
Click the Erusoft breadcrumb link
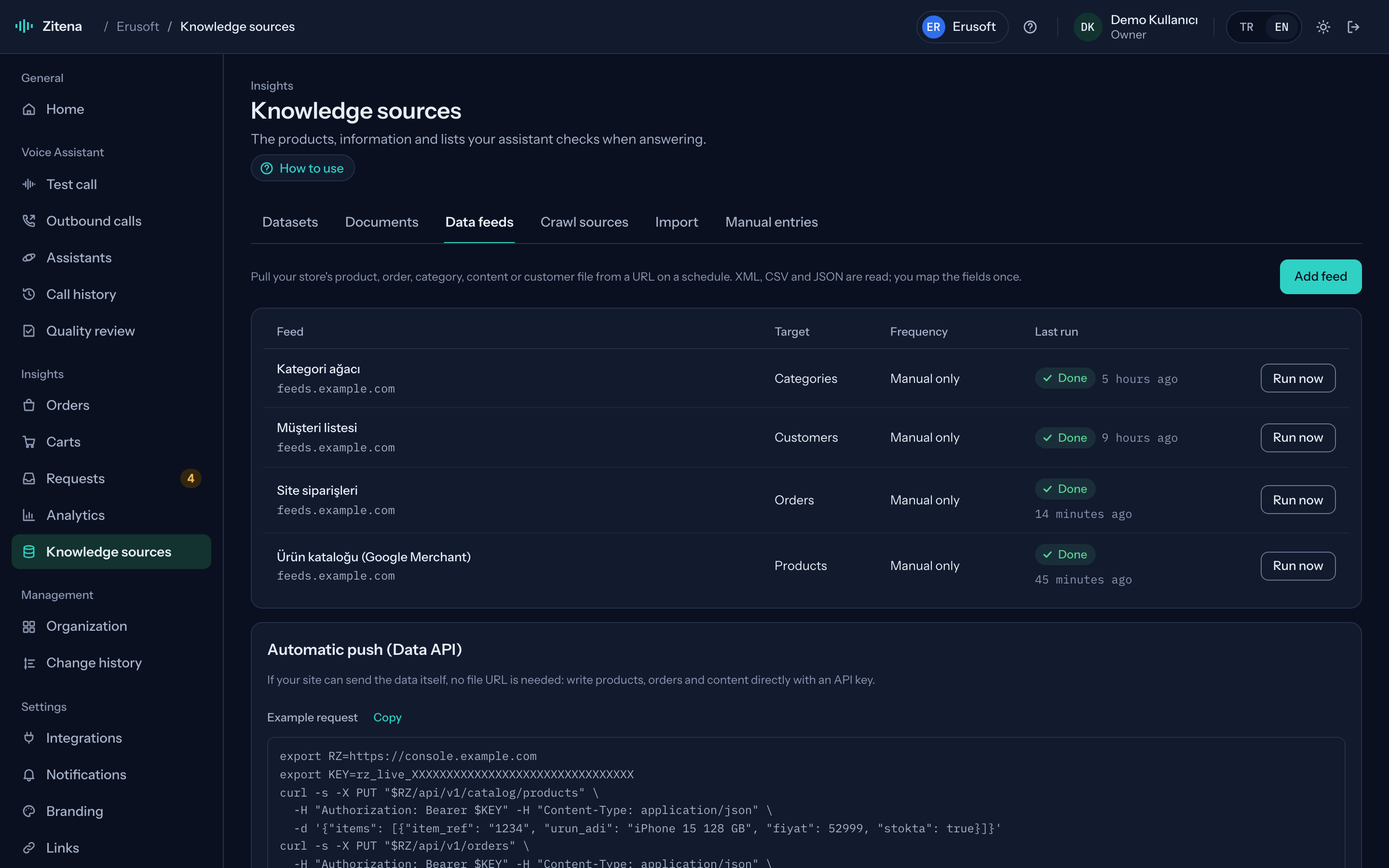coord(138,27)
